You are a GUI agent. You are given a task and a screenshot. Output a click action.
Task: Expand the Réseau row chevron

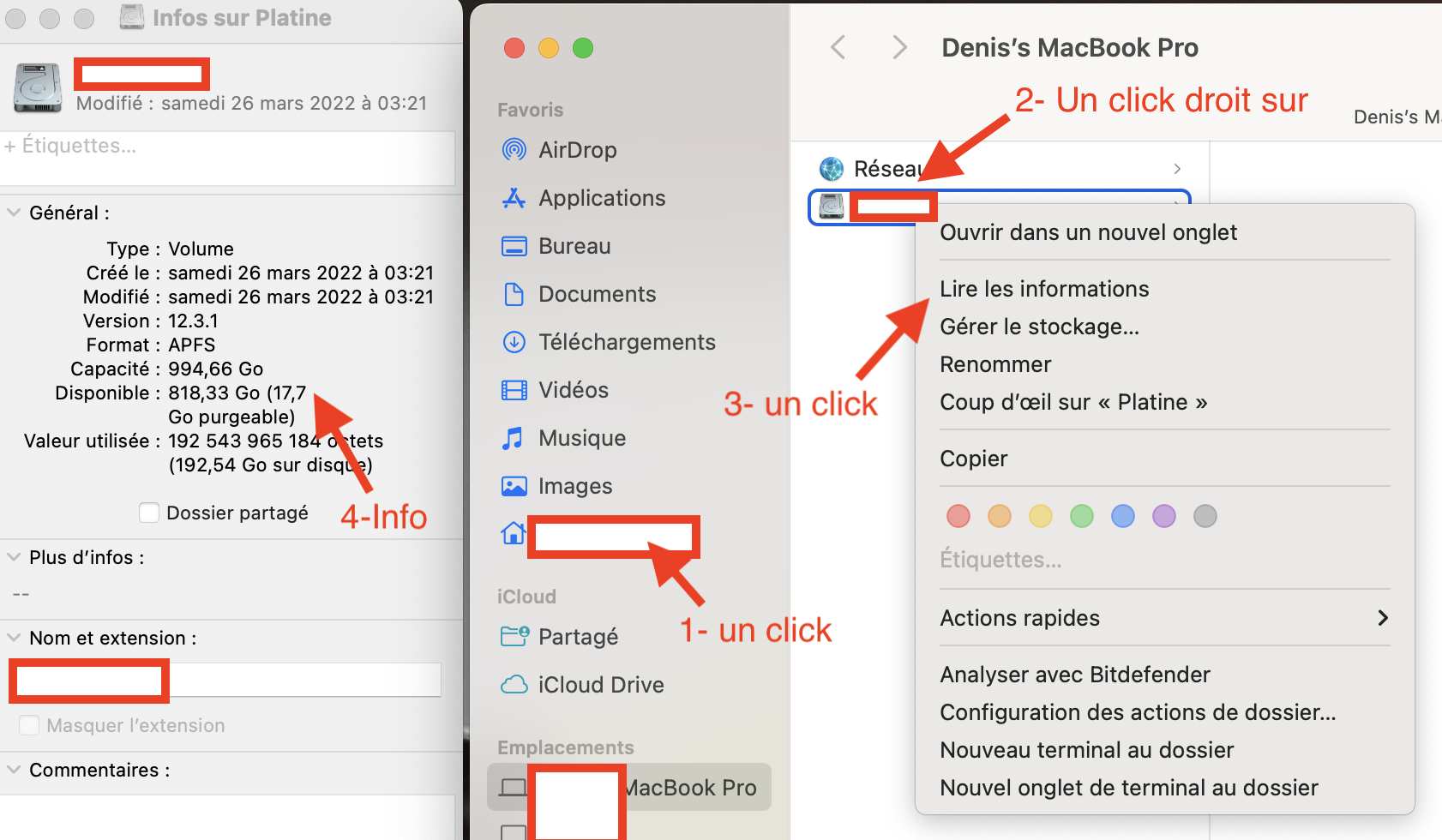[1177, 169]
